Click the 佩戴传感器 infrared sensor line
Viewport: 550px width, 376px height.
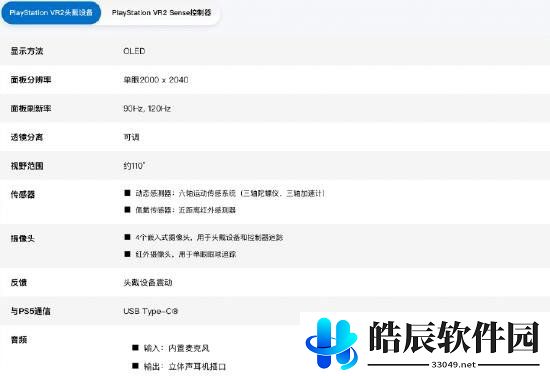pyautogui.click(x=180, y=210)
